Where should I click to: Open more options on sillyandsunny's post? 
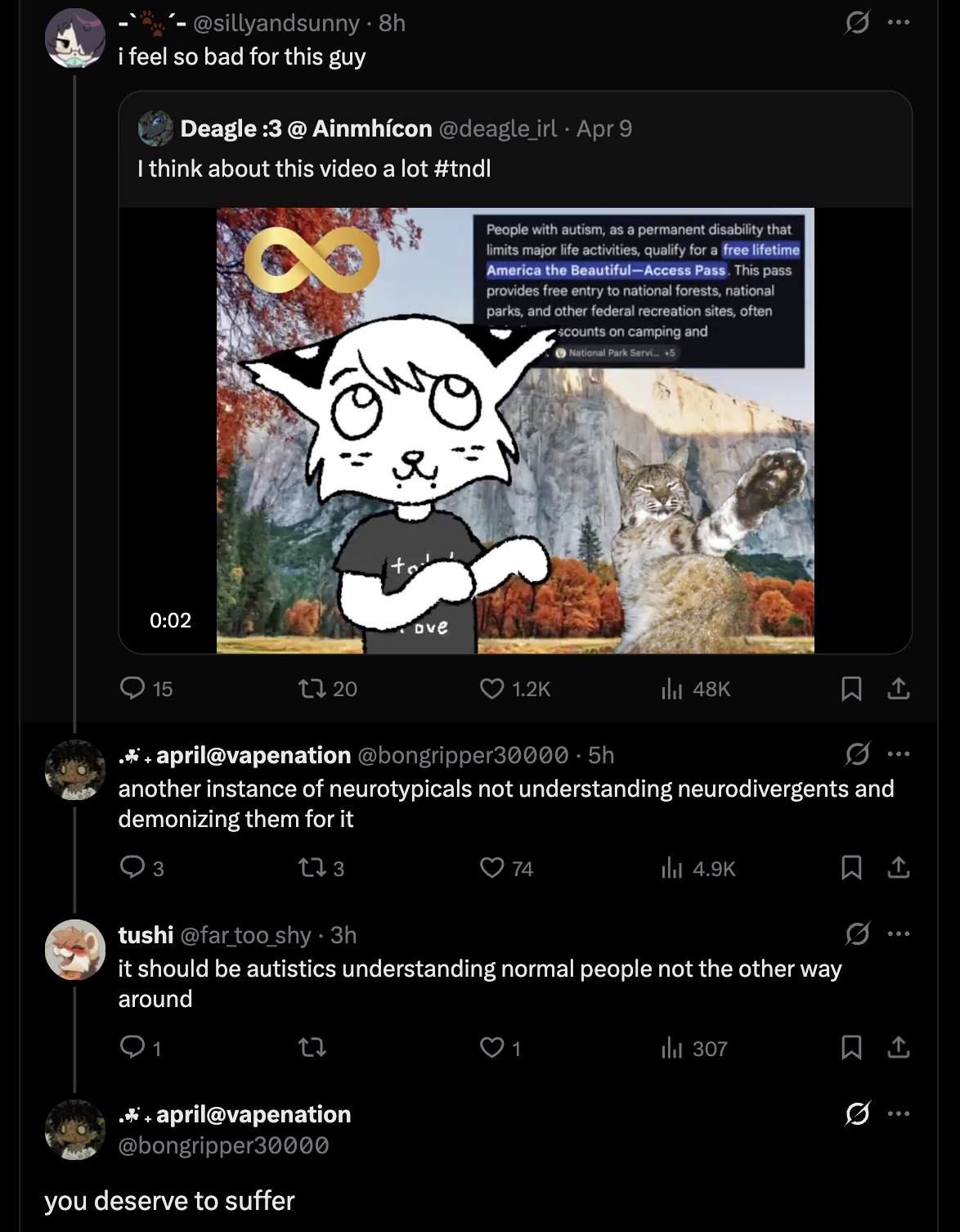(x=898, y=22)
